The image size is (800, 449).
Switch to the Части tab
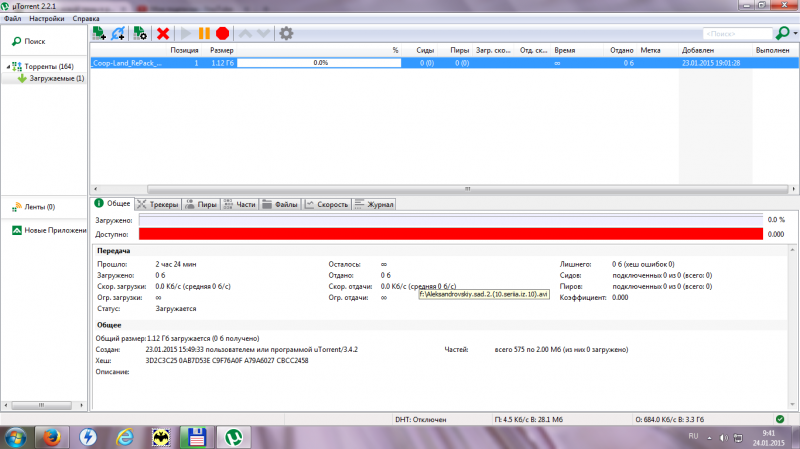pos(240,205)
